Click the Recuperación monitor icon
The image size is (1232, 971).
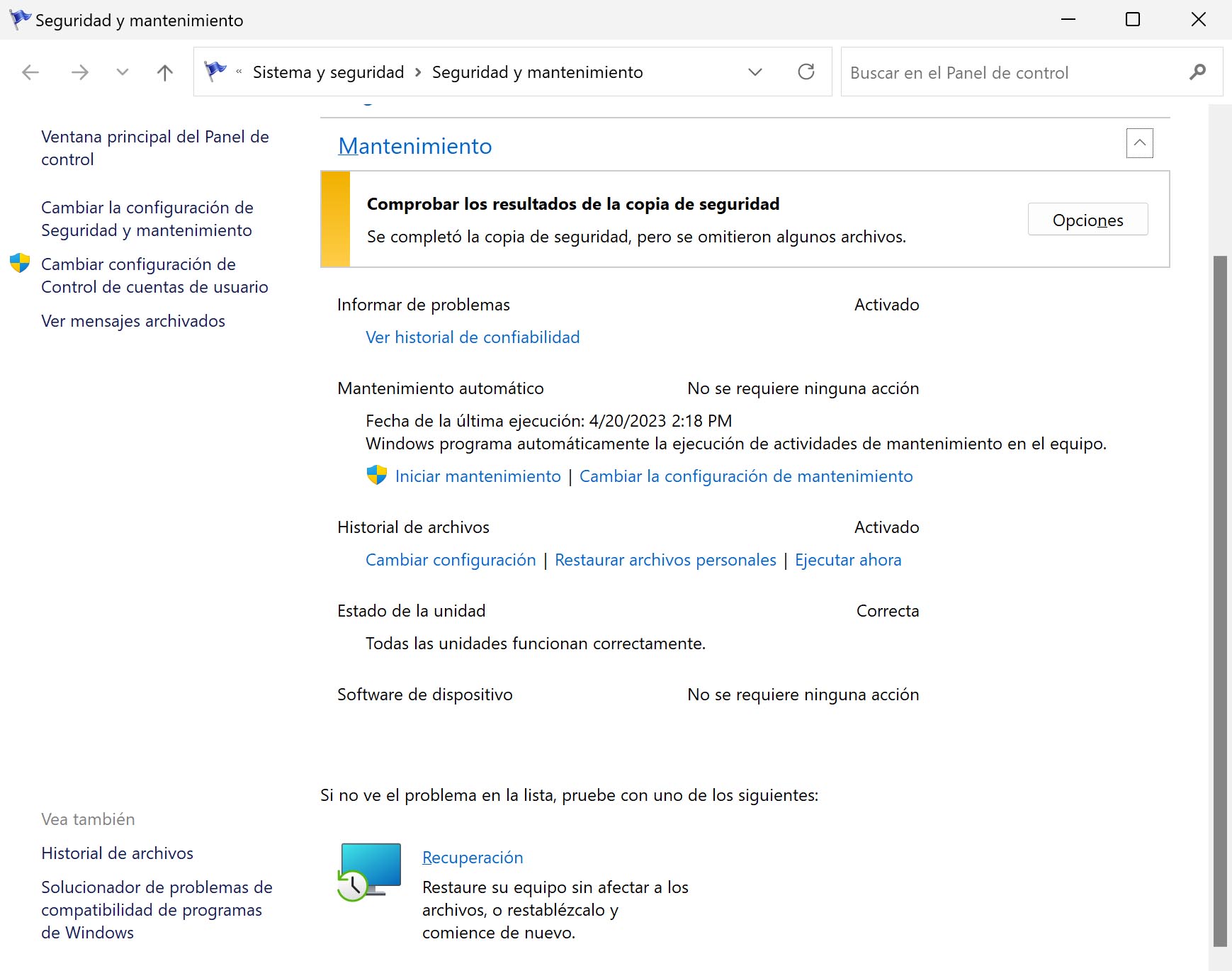tap(369, 872)
